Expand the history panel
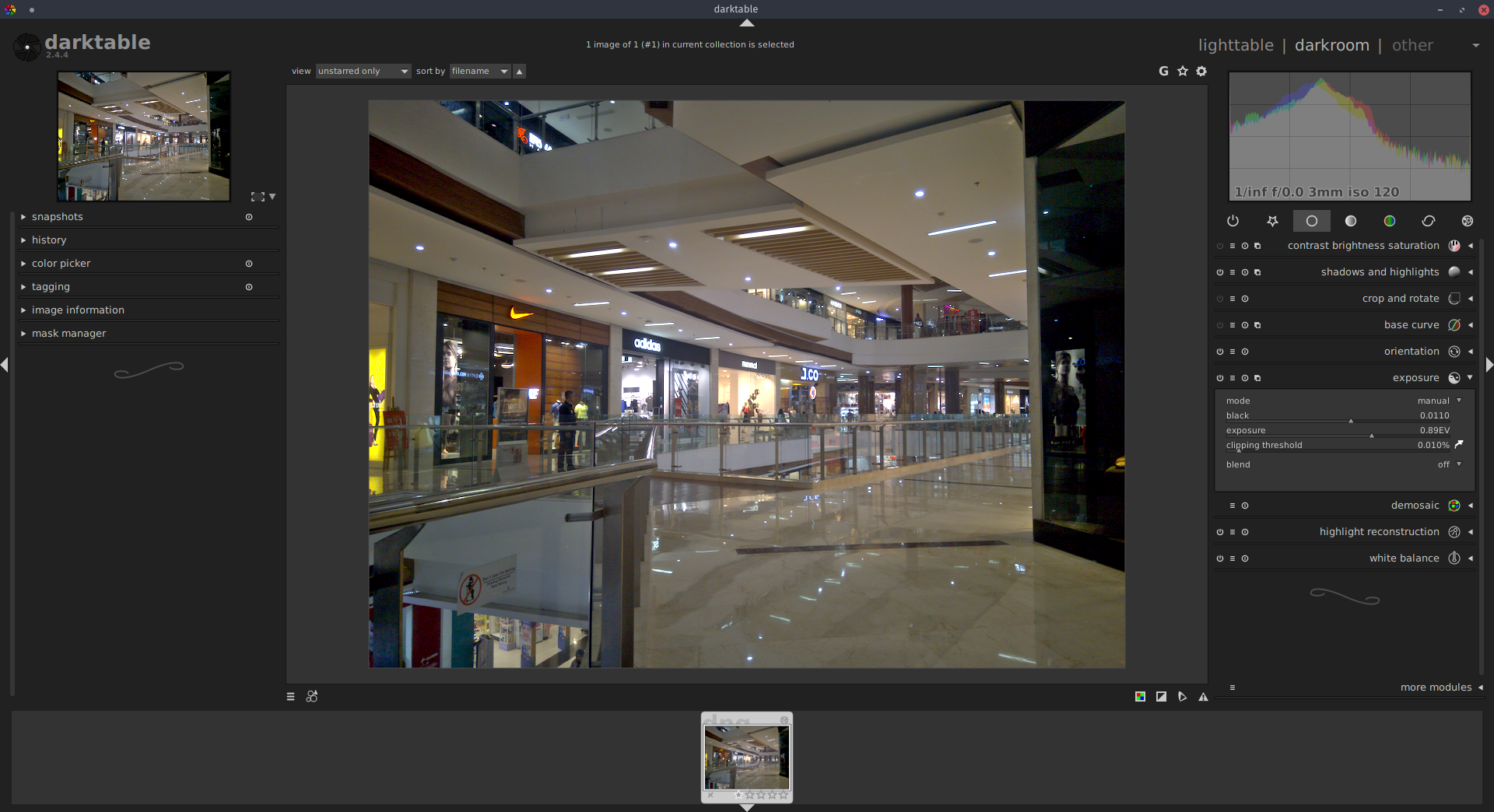The width and height of the screenshot is (1494, 812). pyautogui.click(x=49, y=240)
